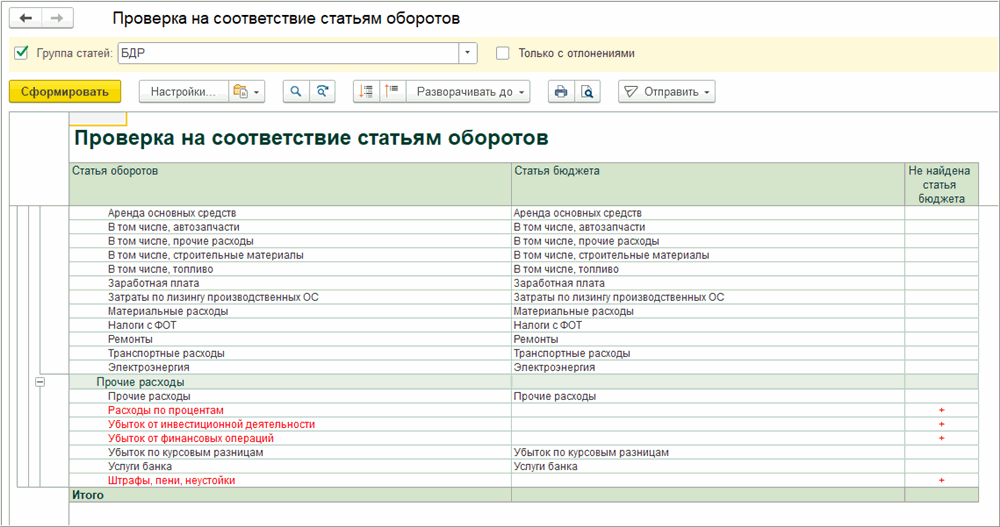Viewport: 1000px width, 527px height.
Task: Click the magnifier search icon
Action: click(296, 92)
